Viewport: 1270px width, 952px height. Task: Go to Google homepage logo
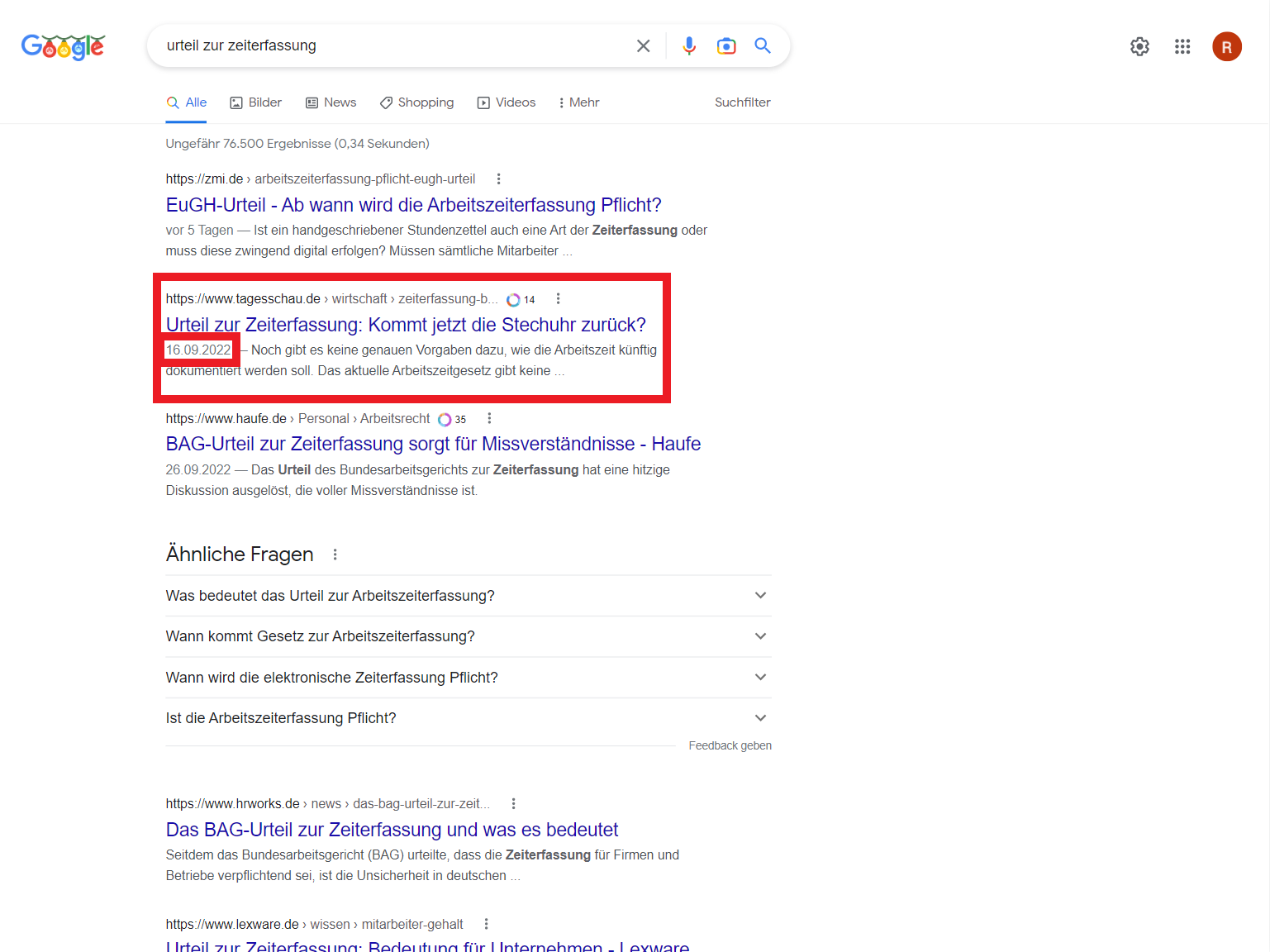63,47
